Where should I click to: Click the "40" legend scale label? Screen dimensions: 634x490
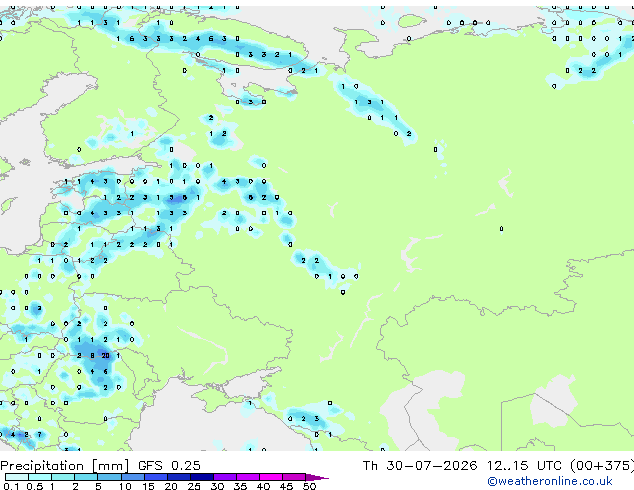pos(263,486)
